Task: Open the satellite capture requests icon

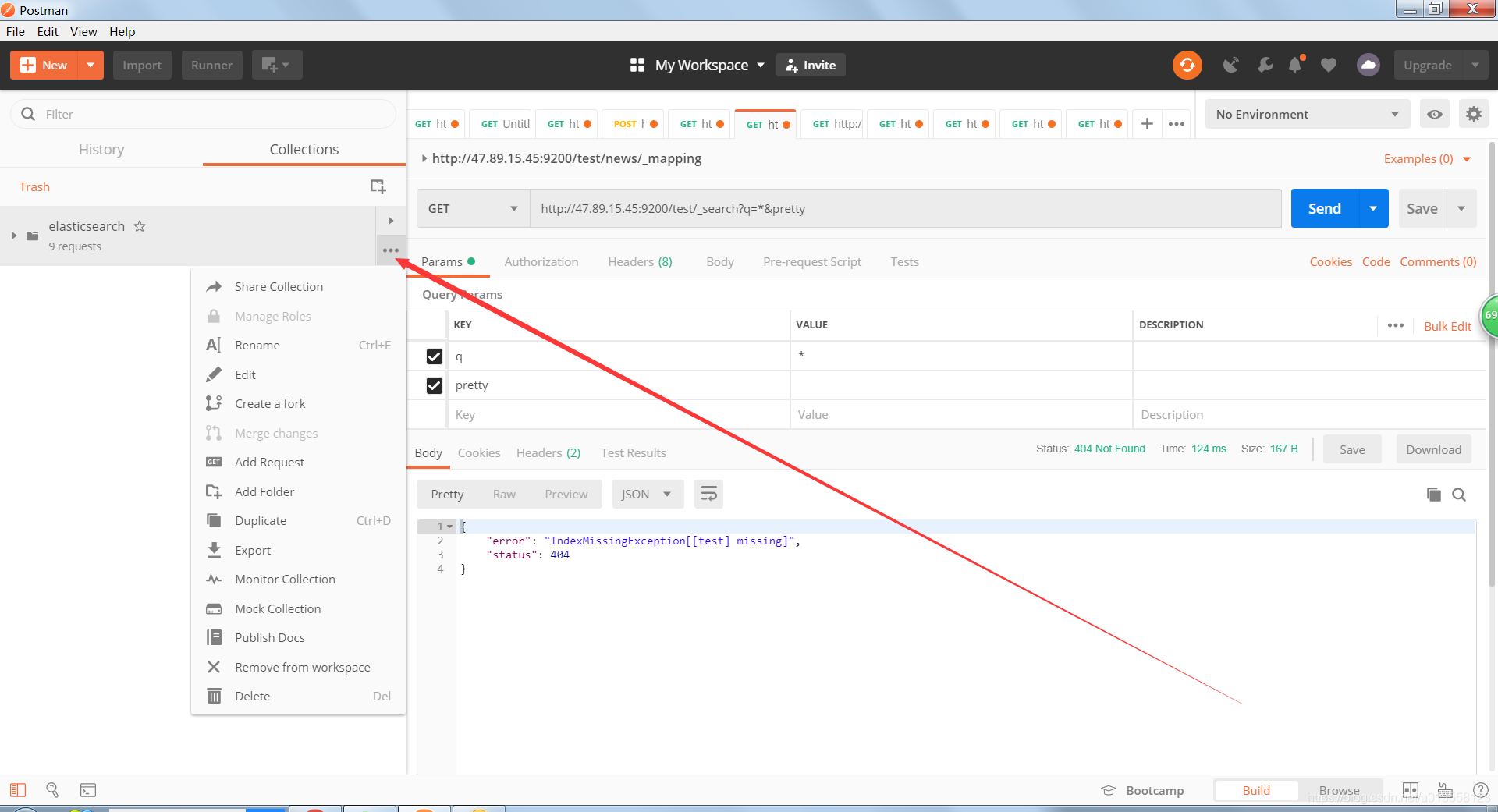Action: click(x=1230, y=66)
